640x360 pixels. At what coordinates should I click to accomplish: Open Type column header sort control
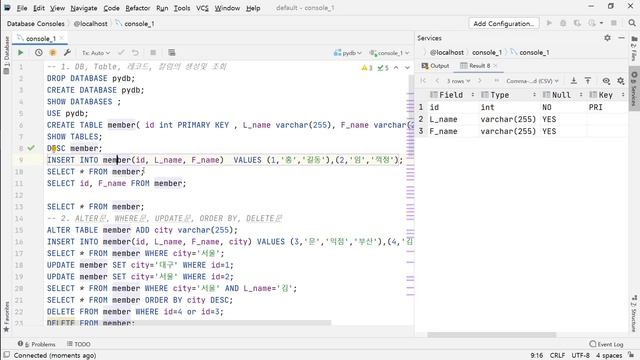click(534, 95)
